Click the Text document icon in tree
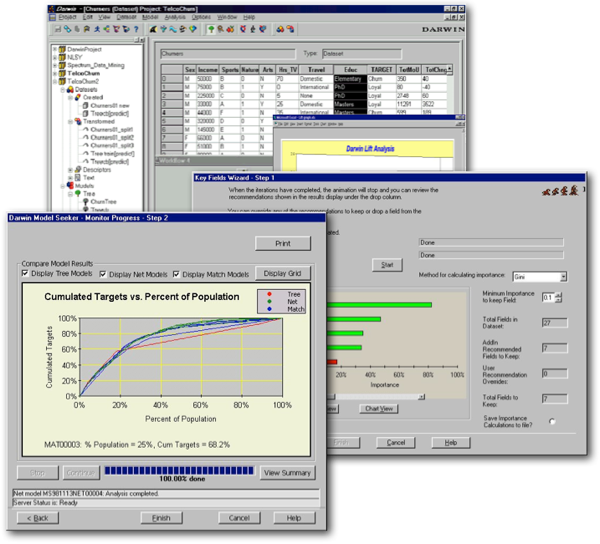600x544 pixels. (x=78, y=178)
